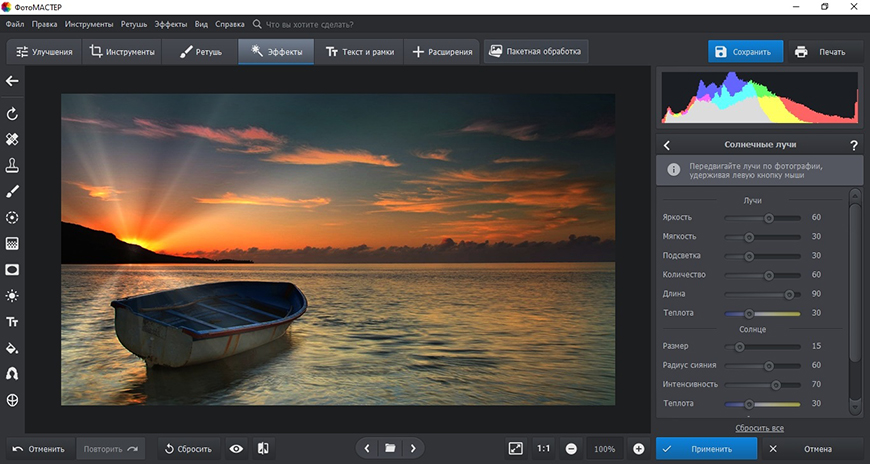
Task: Click the Сбросить все link
Action: 759,428
